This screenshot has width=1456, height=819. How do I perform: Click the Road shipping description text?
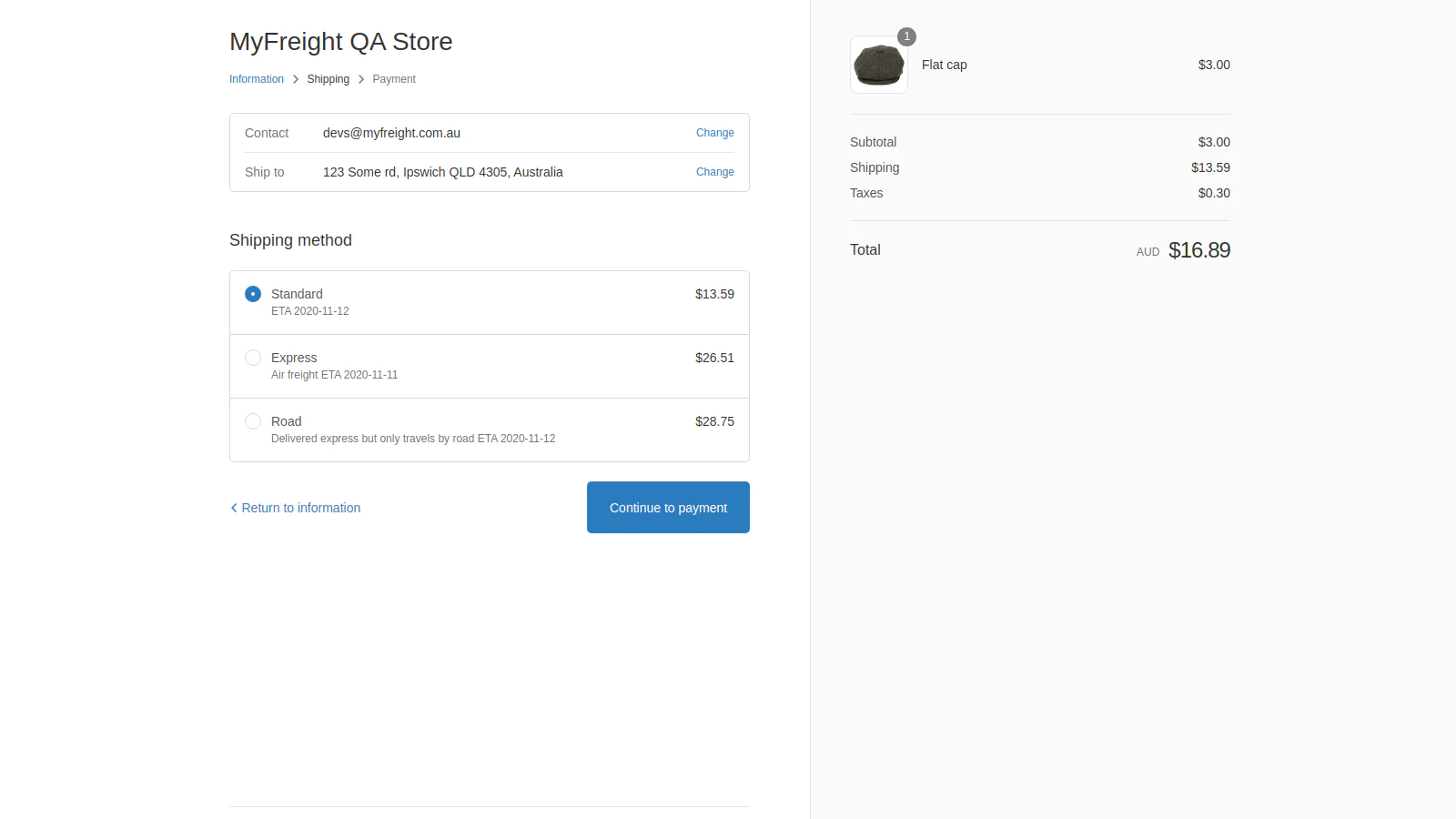click(413, 439)
